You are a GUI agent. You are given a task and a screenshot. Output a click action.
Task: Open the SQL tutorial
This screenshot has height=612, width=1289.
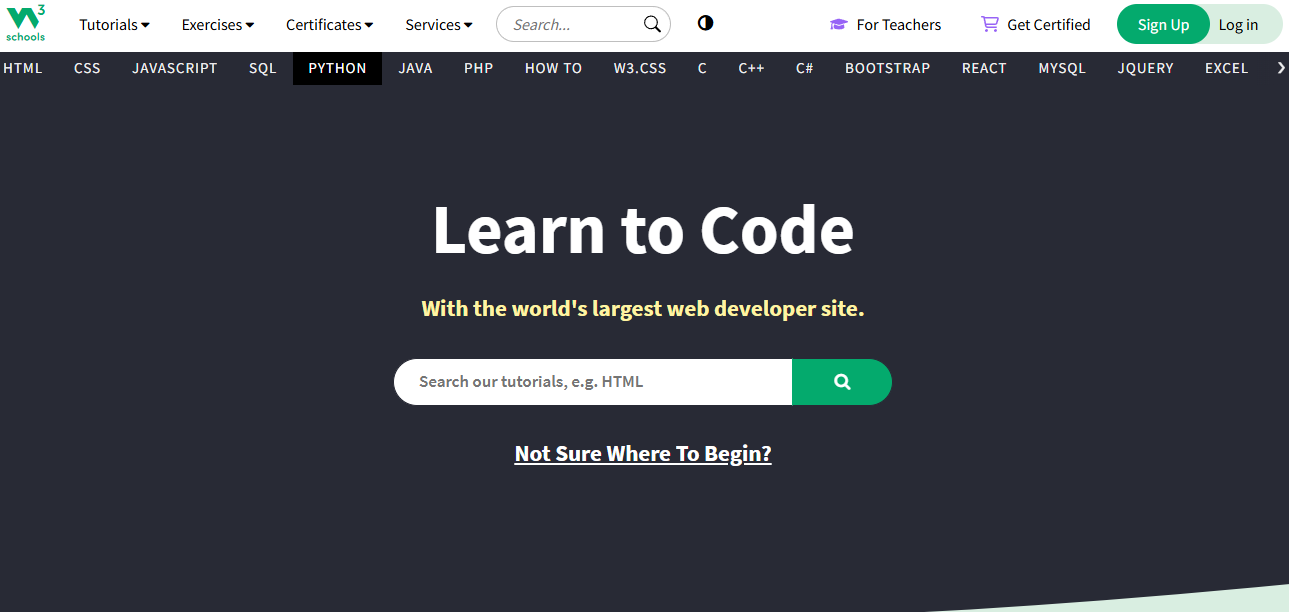[x=263, y=68]
